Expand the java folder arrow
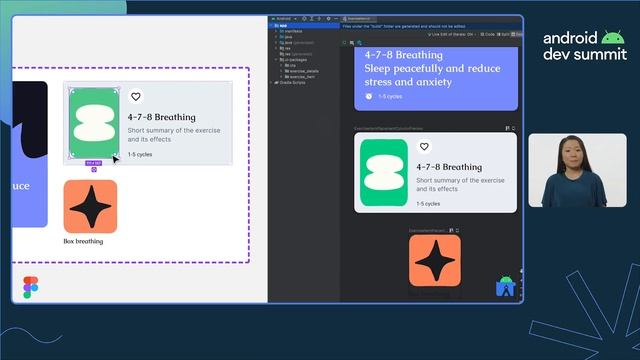The width and height of the screenshot is (640, 360). [276, 37]
